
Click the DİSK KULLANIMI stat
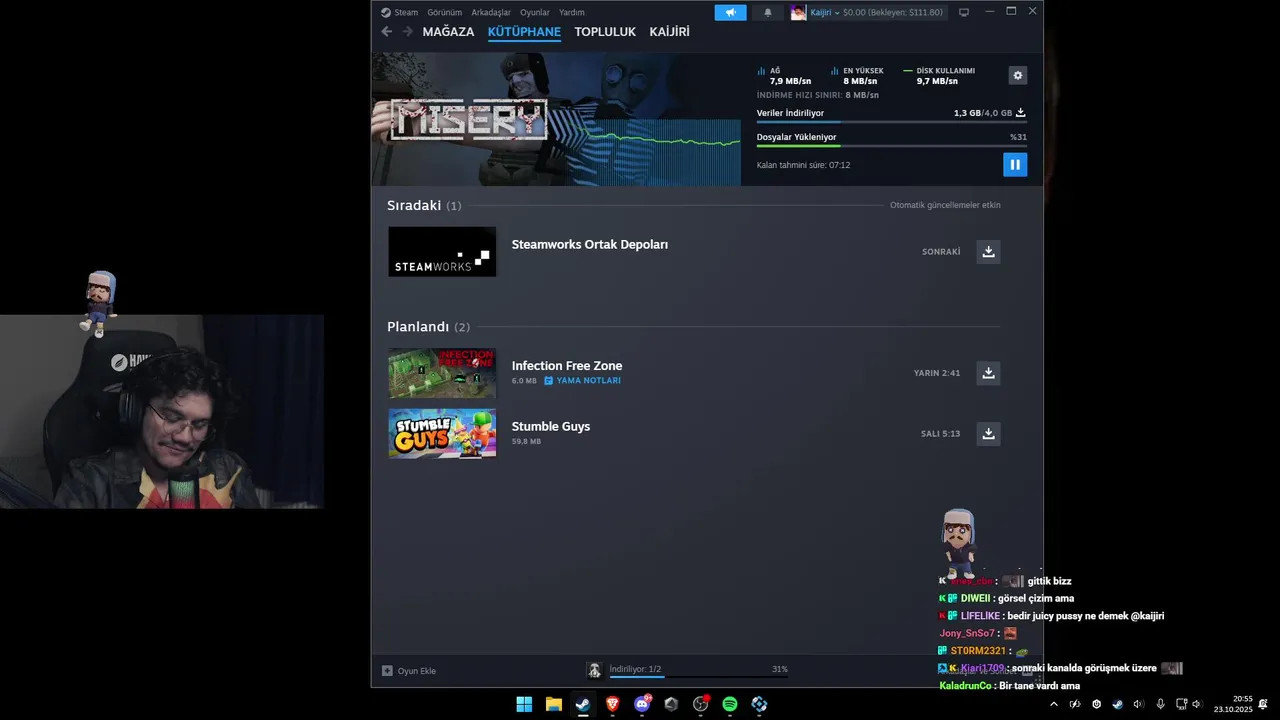pyautogui.click(x=938, y=76)
